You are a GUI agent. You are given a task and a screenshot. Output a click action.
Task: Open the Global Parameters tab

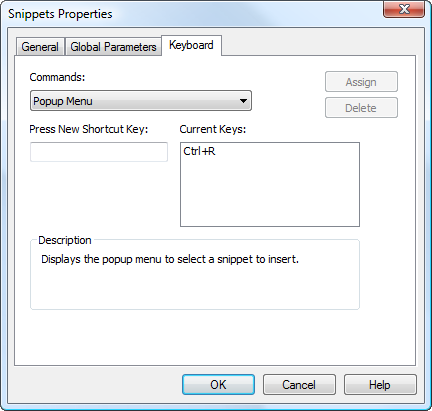point(113,47)
